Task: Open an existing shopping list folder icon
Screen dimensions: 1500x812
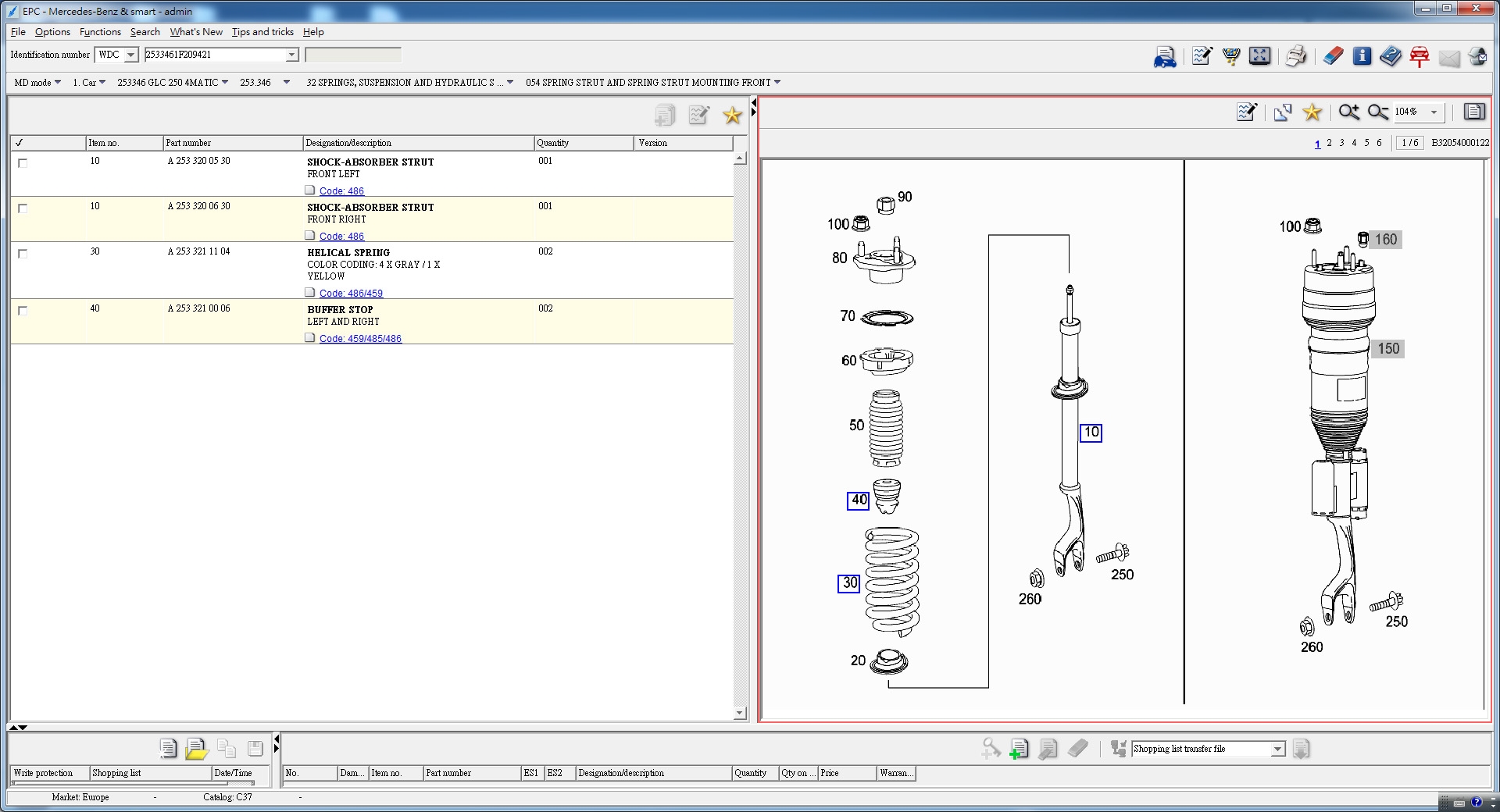Action: pyautogui.click(x=197, y=749)
